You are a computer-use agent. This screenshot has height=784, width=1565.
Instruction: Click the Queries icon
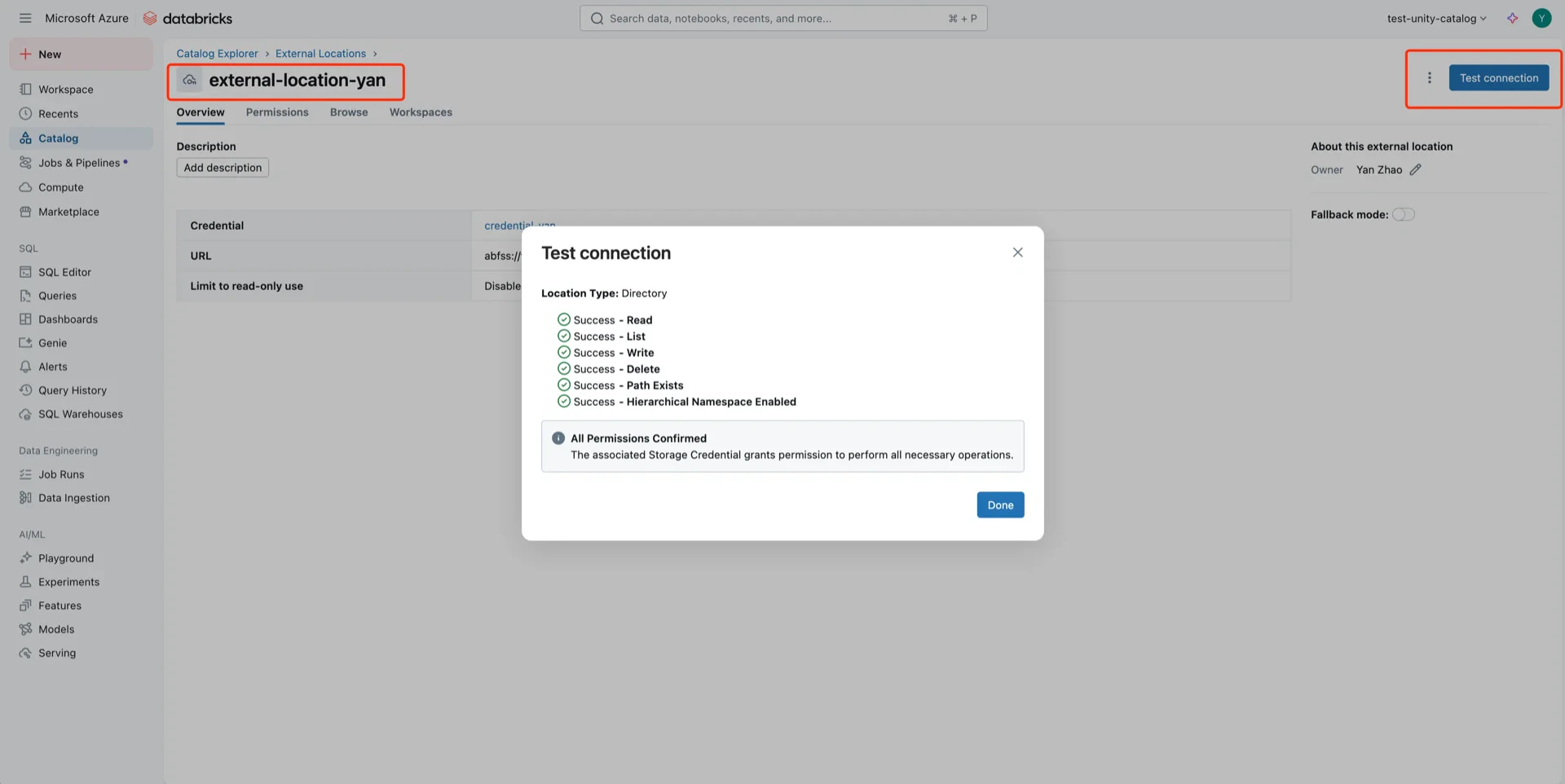25,296
